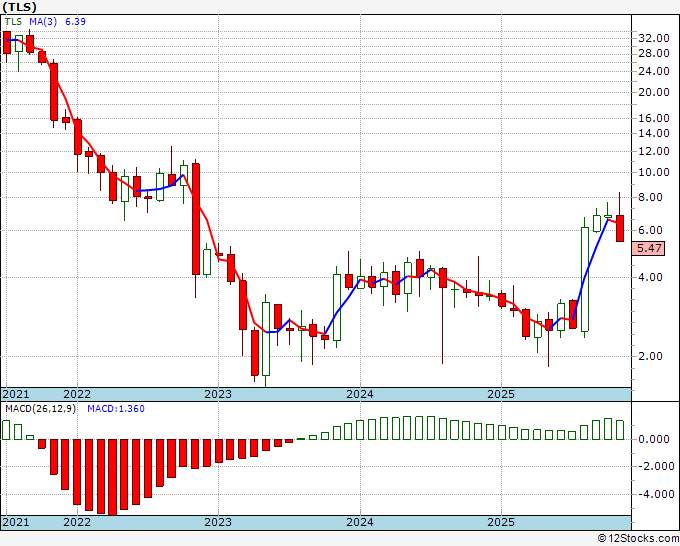The width and height of the screenshot is (680, 546).
Task: Click the 16.00 price axis label
Action: 654,118
